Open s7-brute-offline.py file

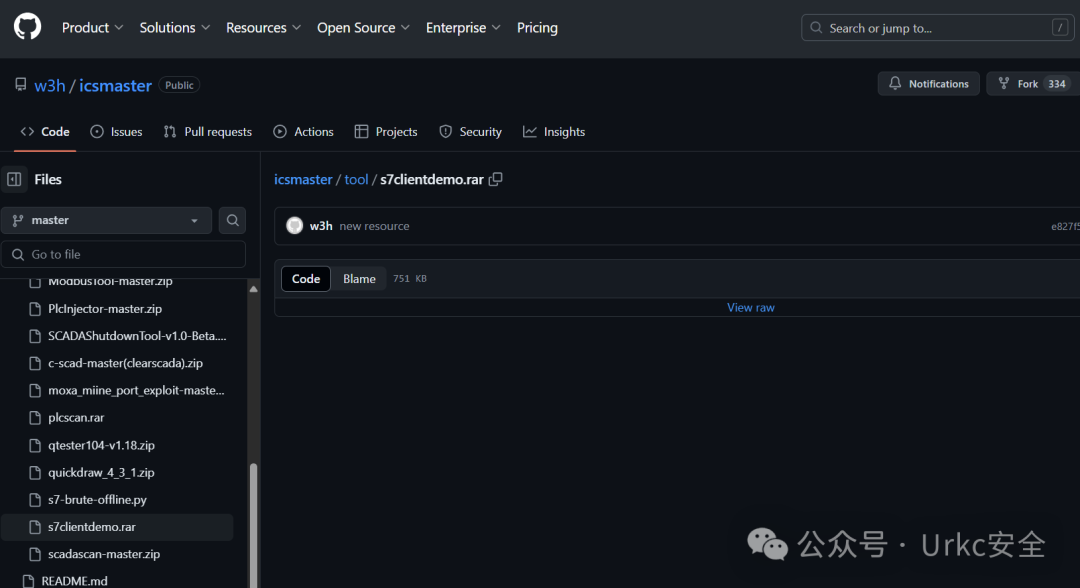coord(97,500)
